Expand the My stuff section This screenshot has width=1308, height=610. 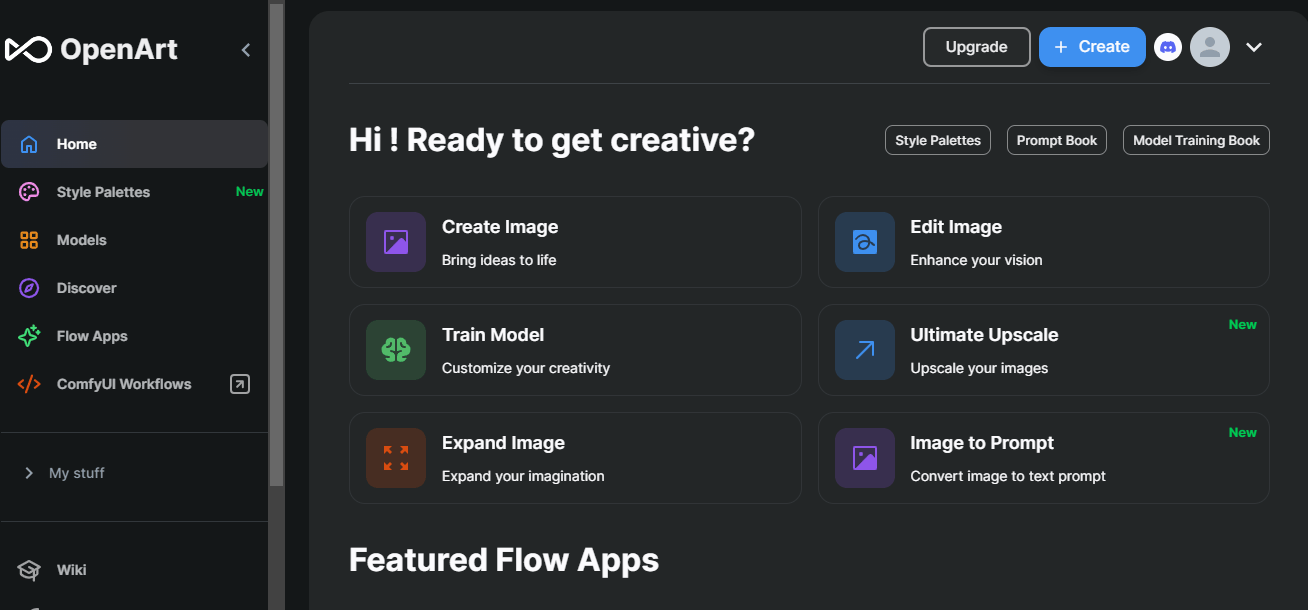pos(29,473)
